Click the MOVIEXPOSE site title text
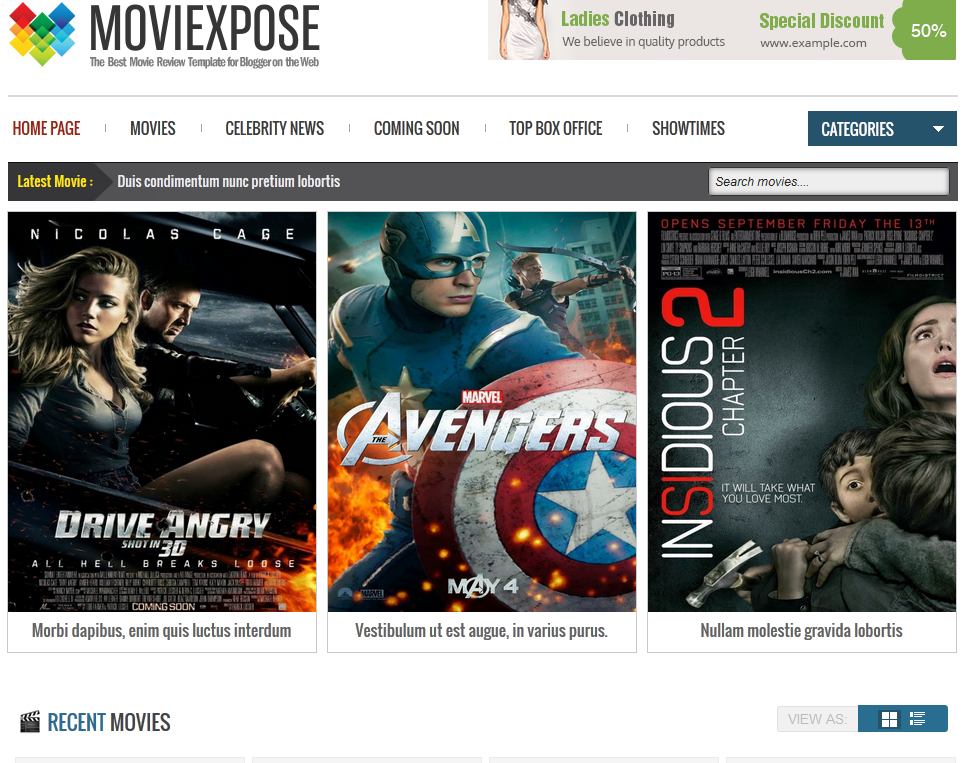This screenshot has height=763, width=965. (204, 28)
